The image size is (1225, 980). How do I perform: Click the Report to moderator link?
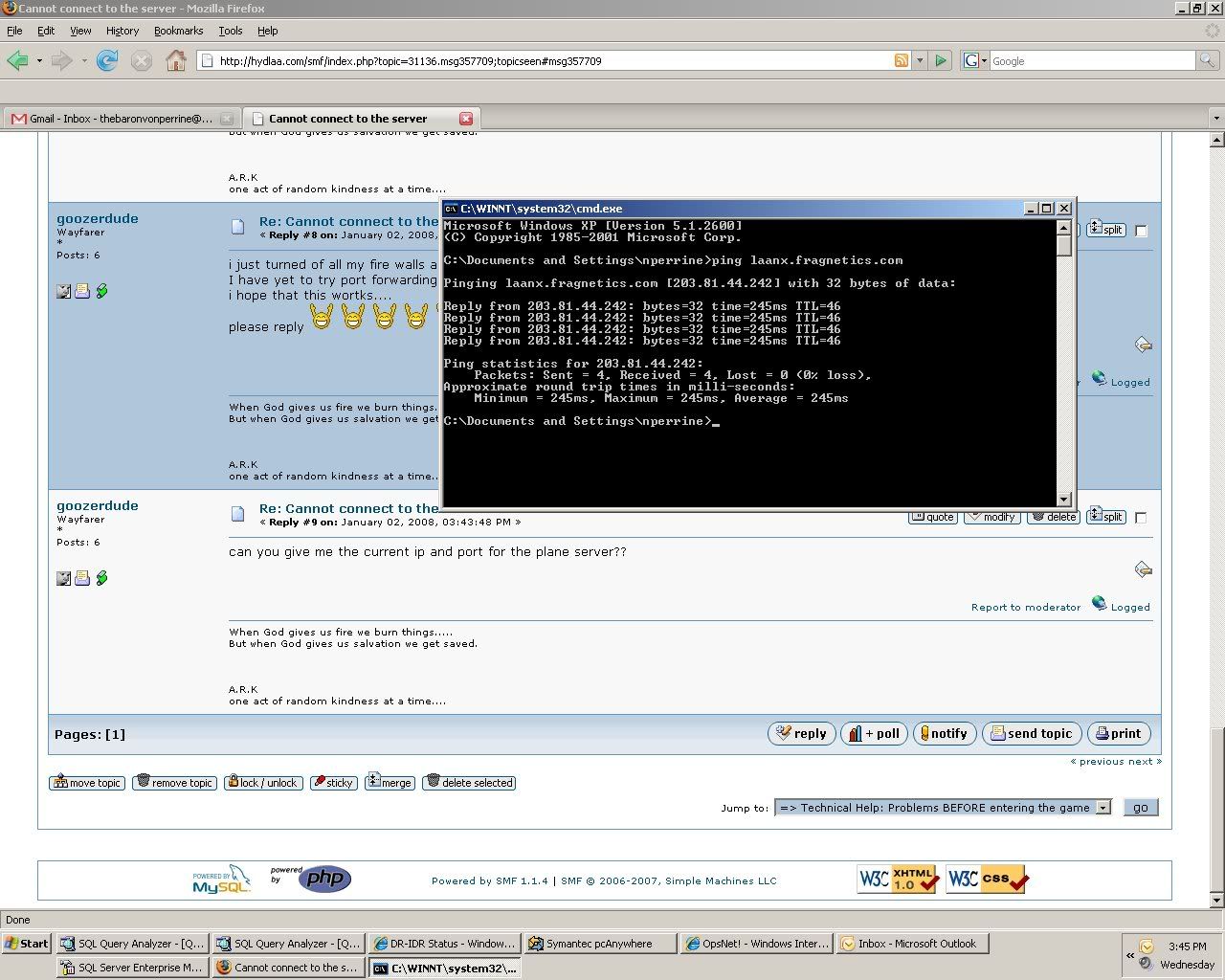tap(1025, 607)
